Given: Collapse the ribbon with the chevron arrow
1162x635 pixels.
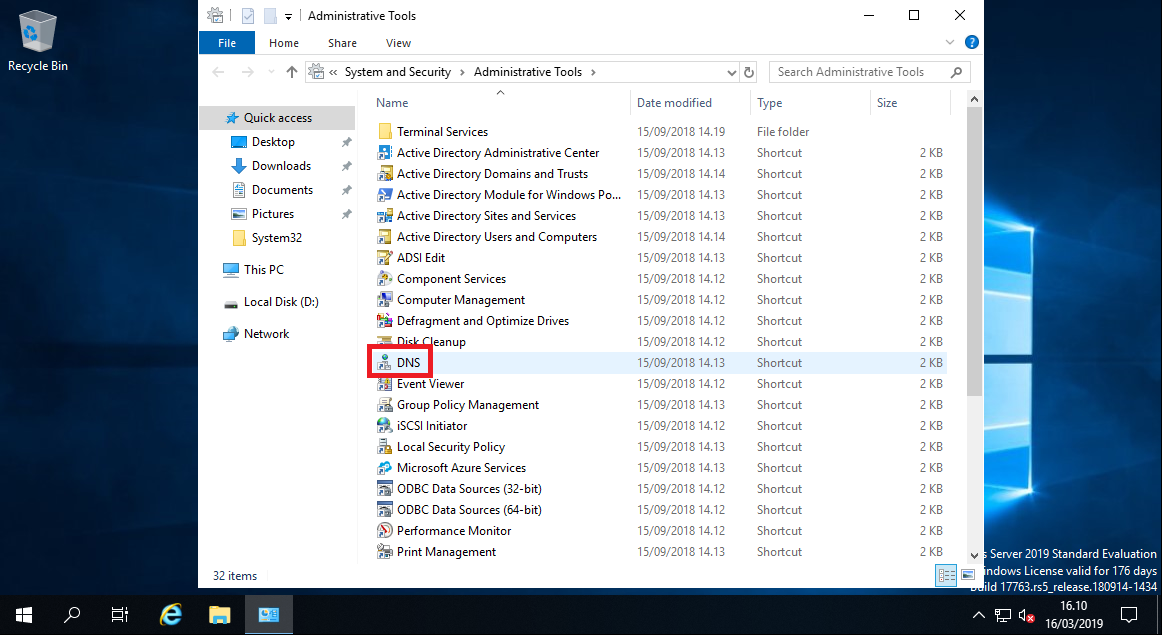Looking at the screenshot, I should click(x=948, y=42).
